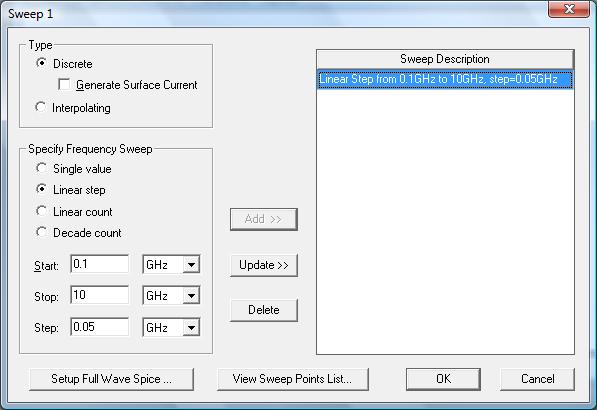Enable Generate Surface Current checkbox

pyautogui.click(x=64, y=84)
